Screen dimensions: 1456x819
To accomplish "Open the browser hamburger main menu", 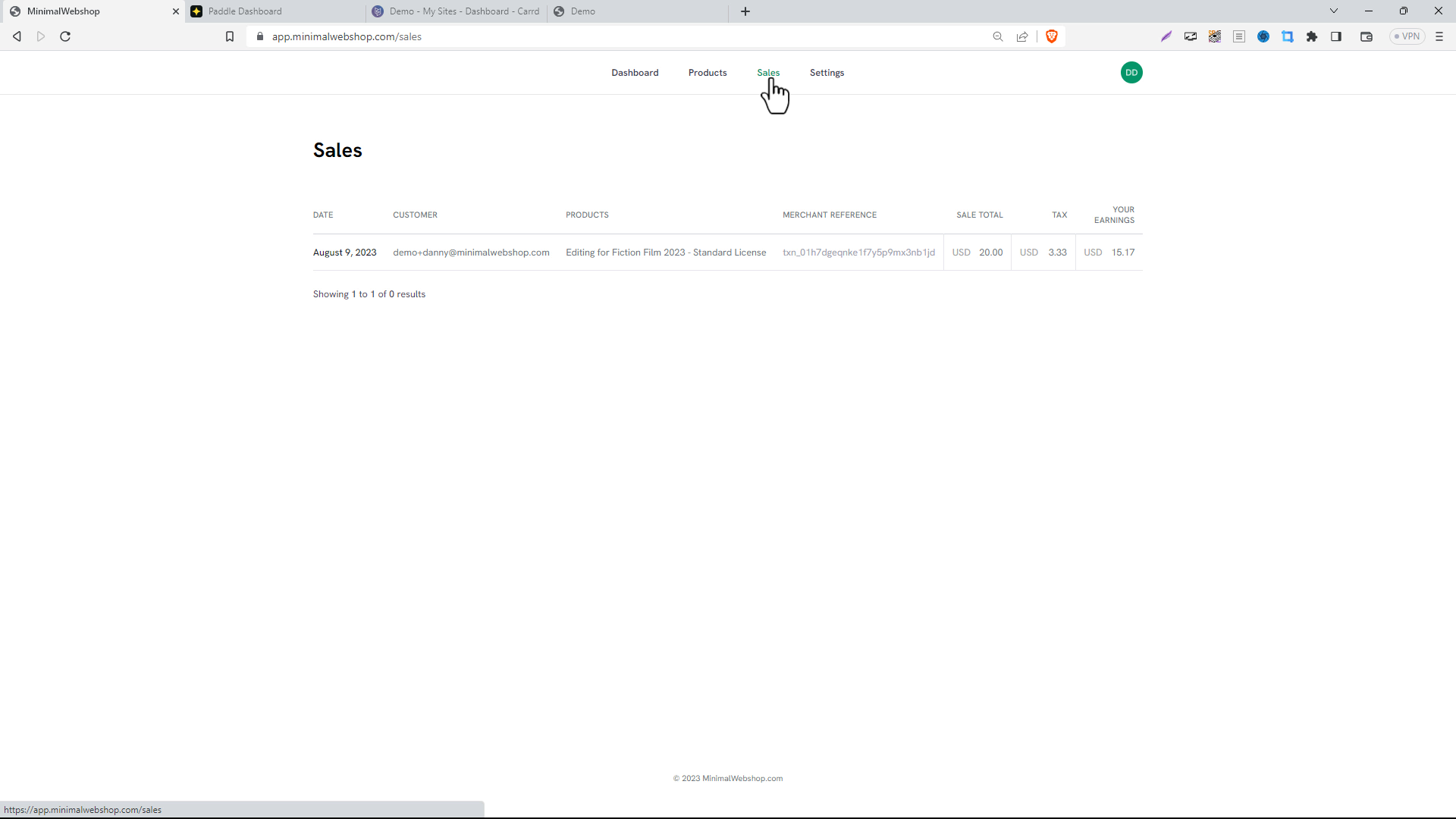I will pos(1439,36).
